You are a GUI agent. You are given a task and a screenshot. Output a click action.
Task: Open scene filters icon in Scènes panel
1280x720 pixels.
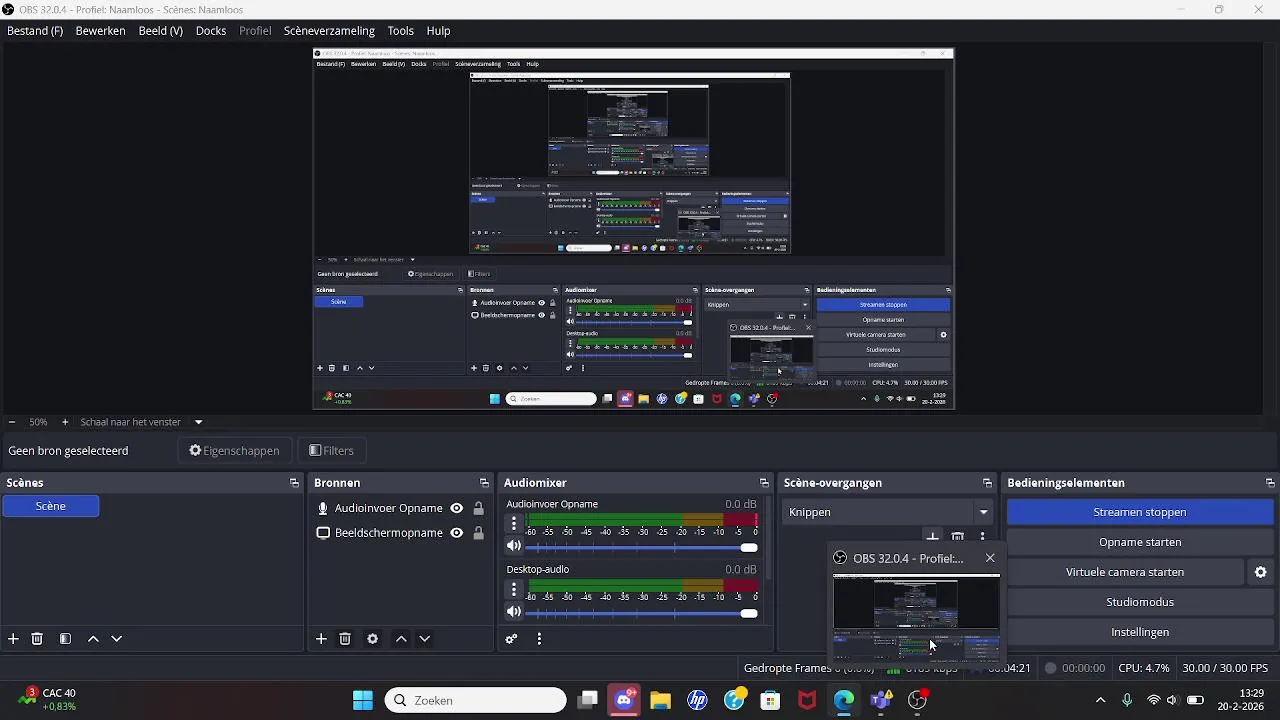65,639
